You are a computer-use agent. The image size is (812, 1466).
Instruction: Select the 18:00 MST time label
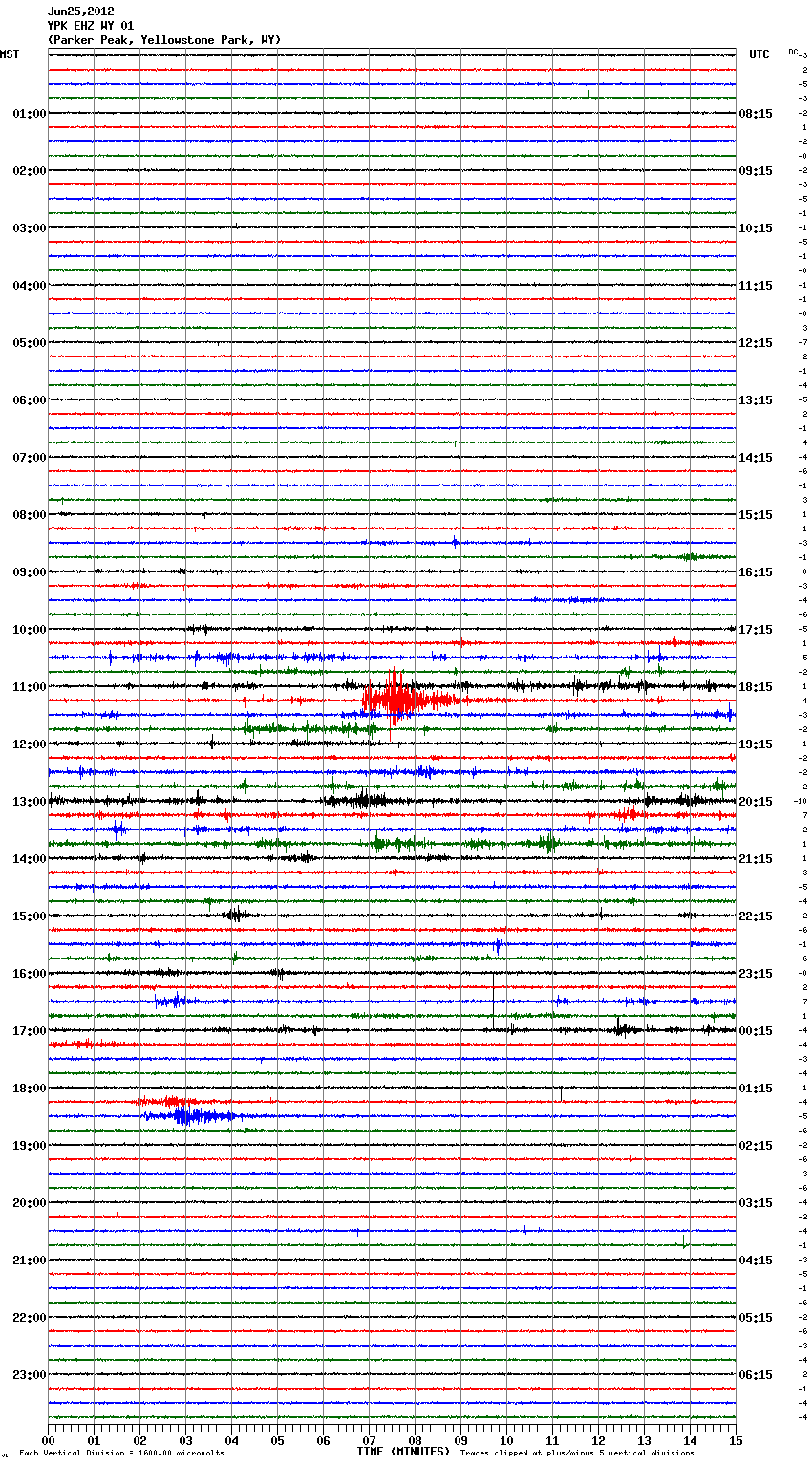coord(30,1089)
